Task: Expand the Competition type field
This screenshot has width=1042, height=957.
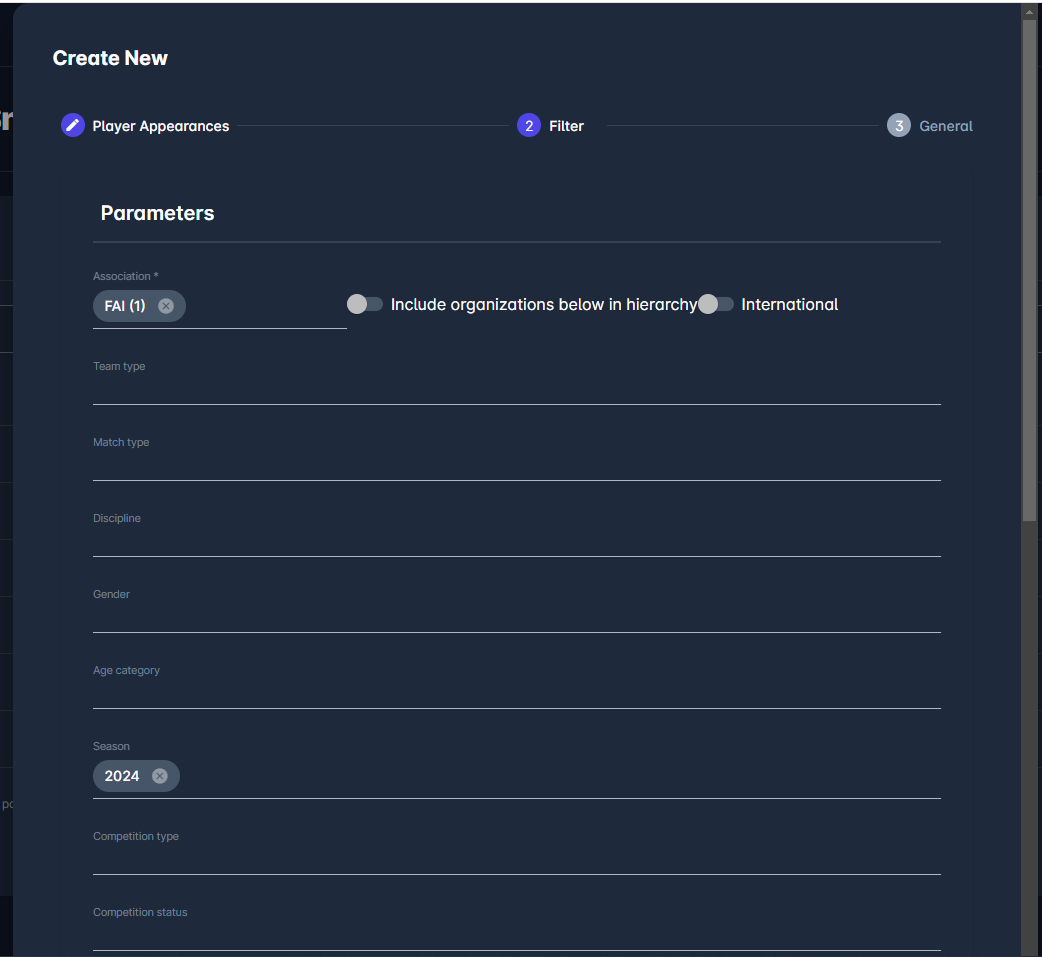Action: pyautogui.click(x=516, y=859)
